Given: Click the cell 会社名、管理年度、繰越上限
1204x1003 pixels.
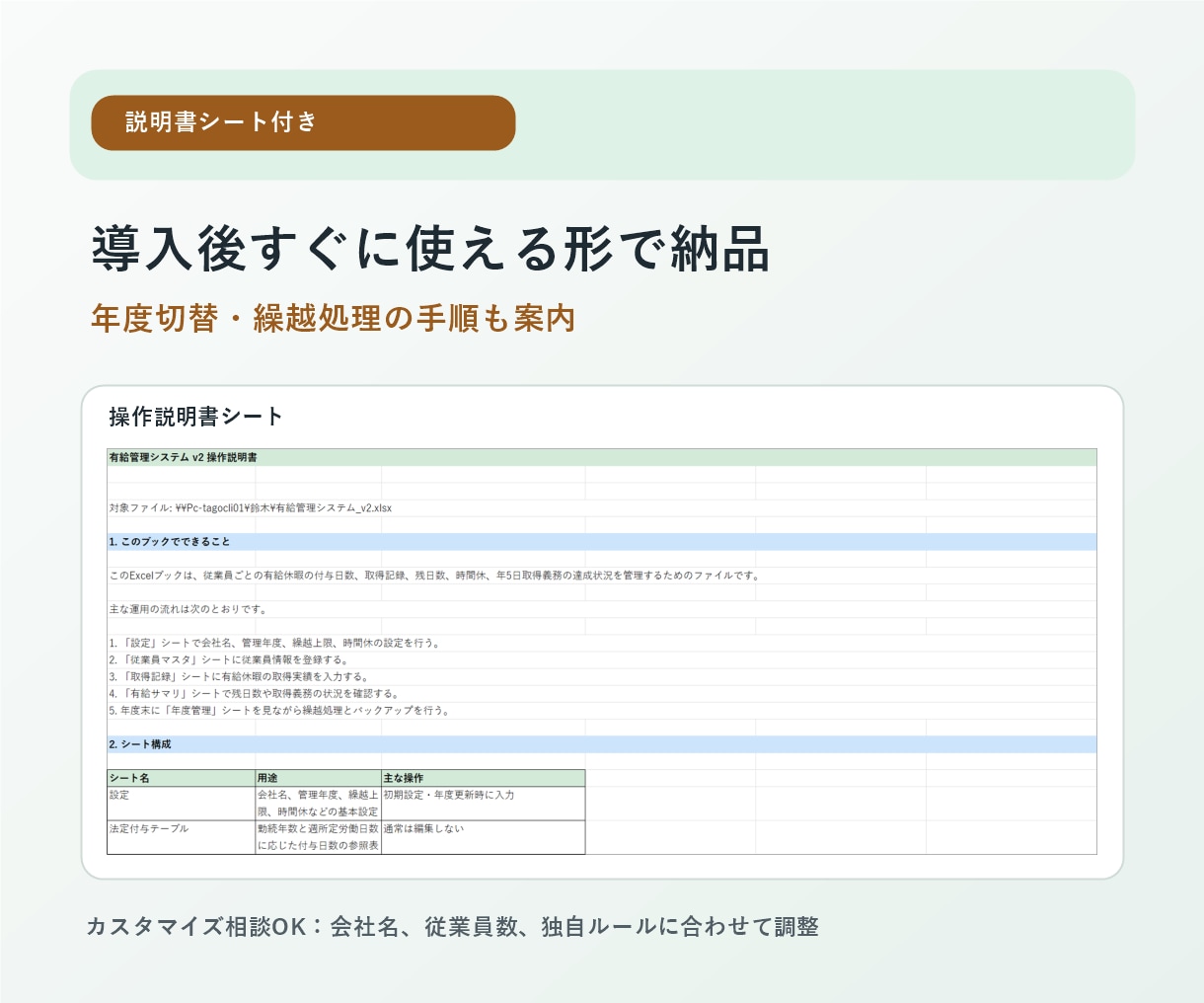Looking at the screenshot, I should (319, 803).
